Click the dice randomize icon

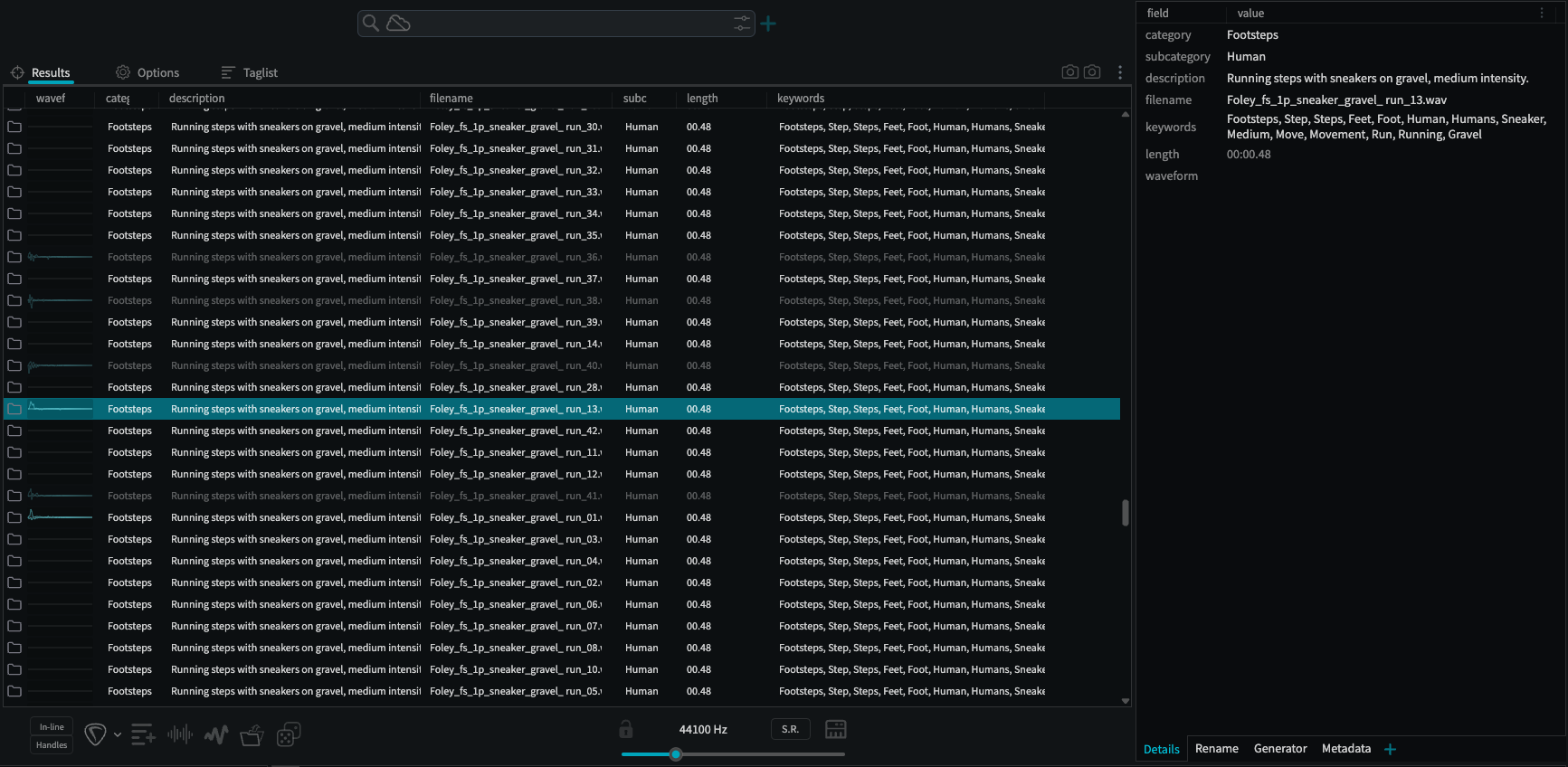pos(289,734)
